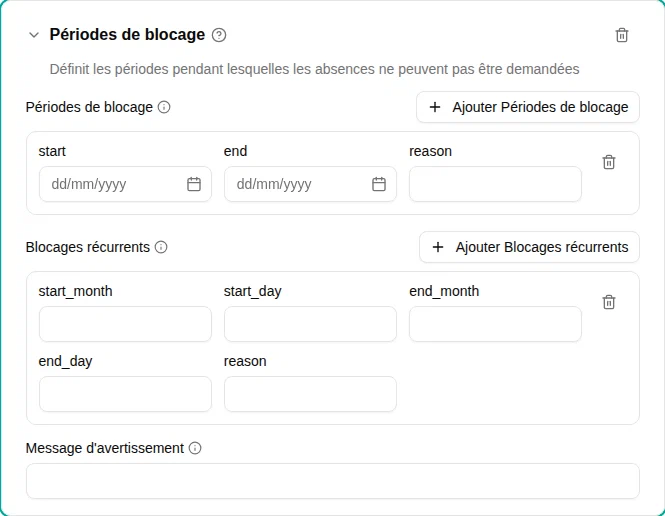Focus the end_day input
Image resolution: width=665 pixels, height=516 pixels.
(125, 394)
